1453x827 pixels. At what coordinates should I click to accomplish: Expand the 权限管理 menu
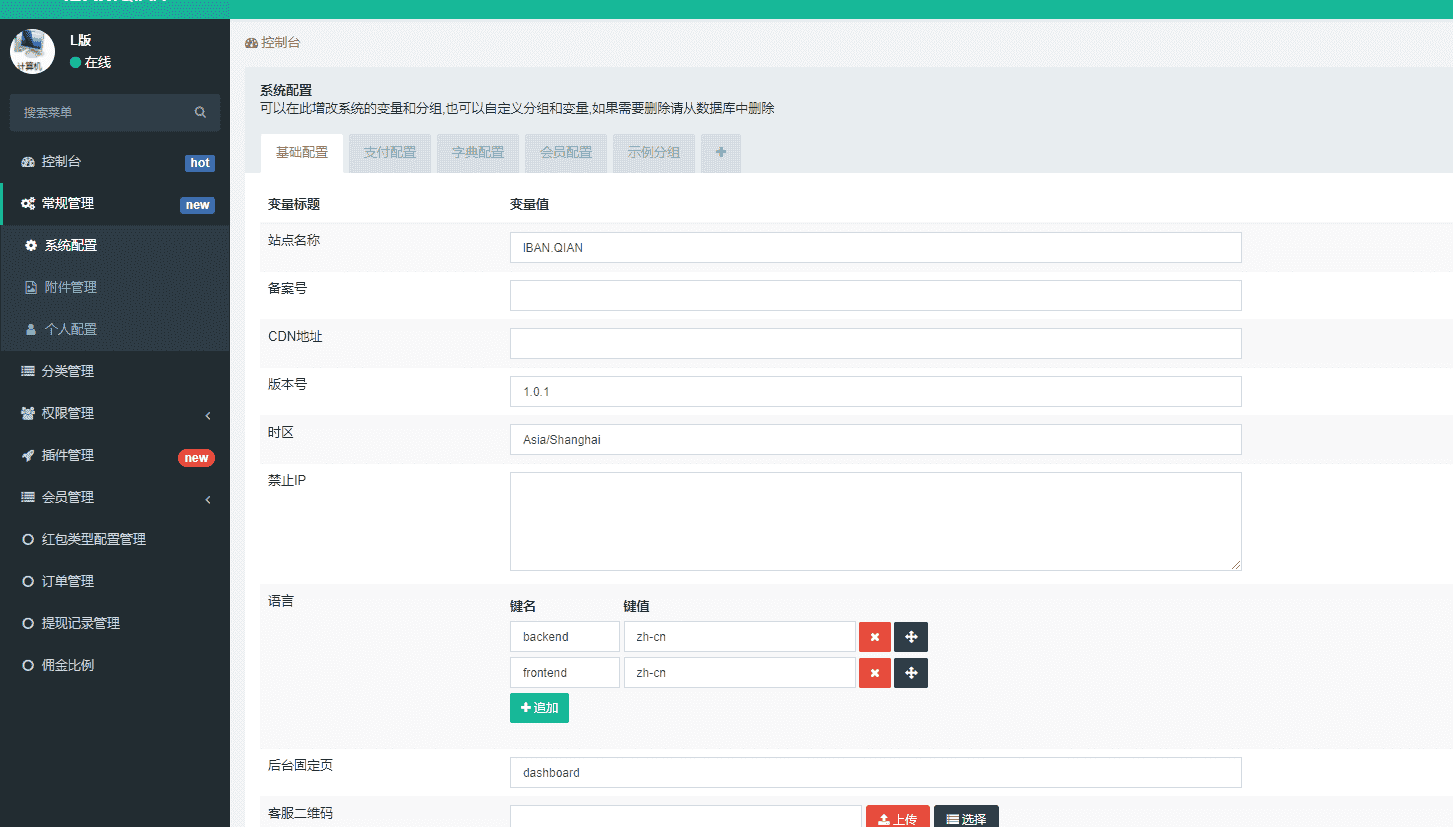point(114,413)
